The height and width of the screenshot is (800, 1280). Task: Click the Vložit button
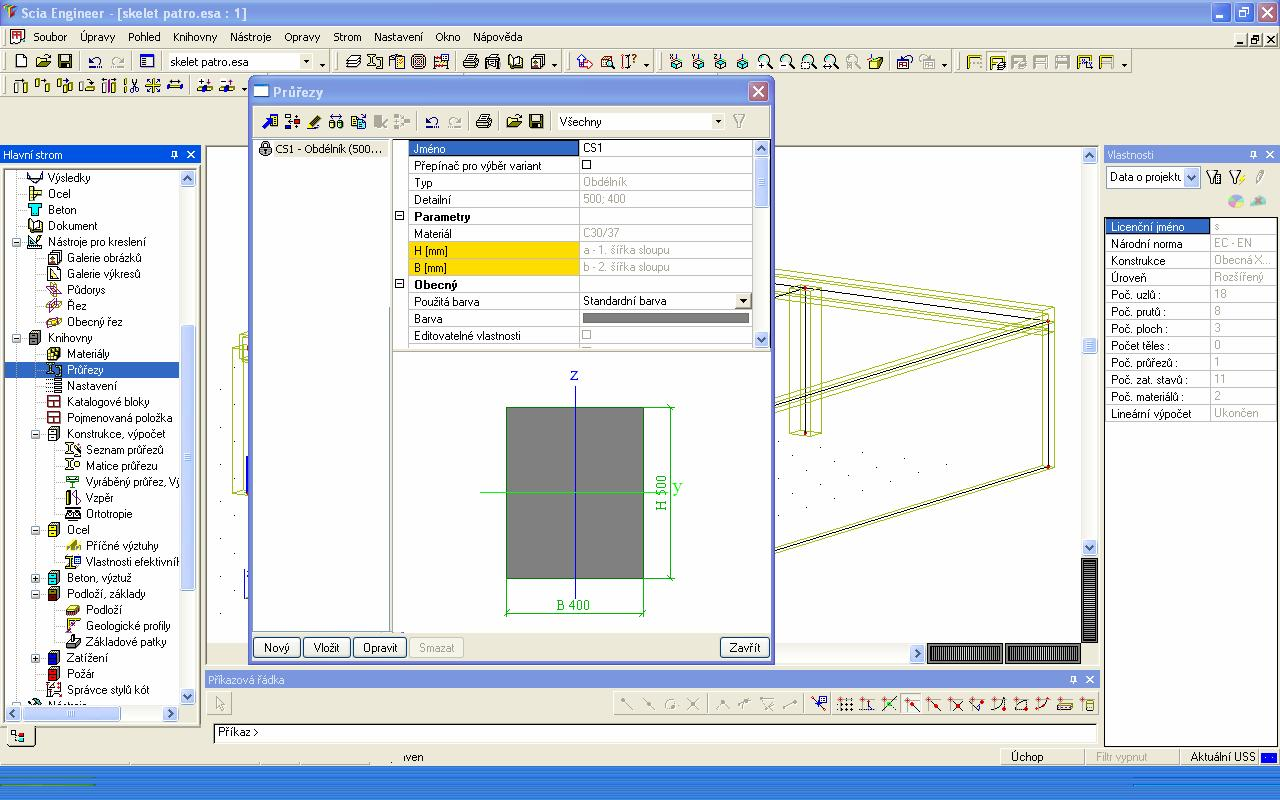click(326, 648)
